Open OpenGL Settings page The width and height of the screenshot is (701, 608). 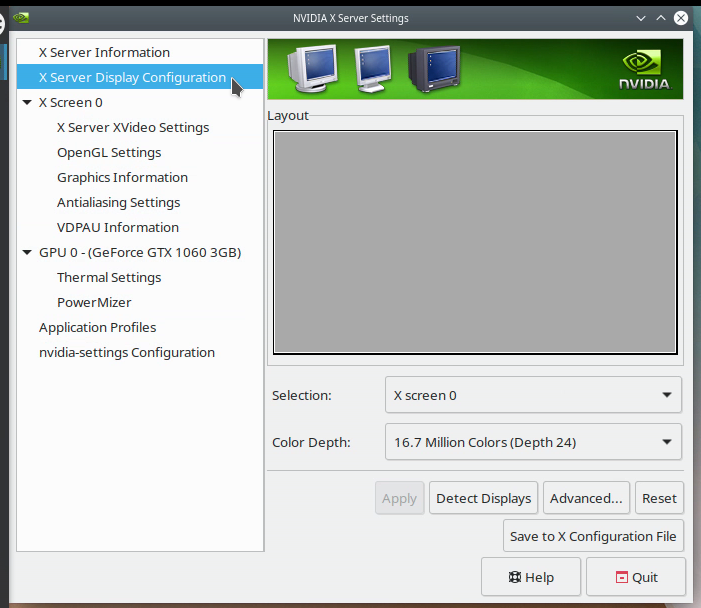click(x=140, y=152)
